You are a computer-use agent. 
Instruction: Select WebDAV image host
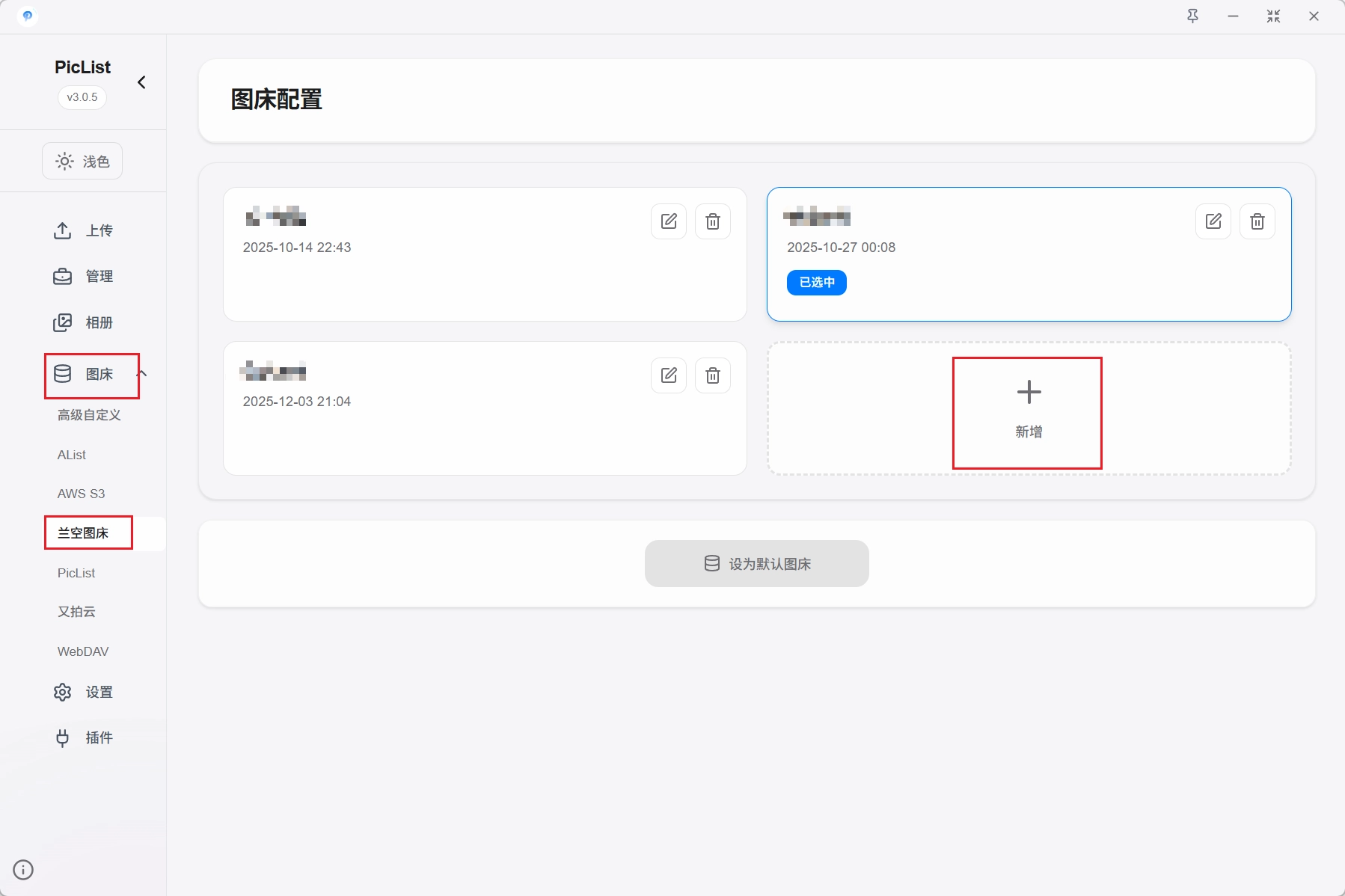point(83,651)
